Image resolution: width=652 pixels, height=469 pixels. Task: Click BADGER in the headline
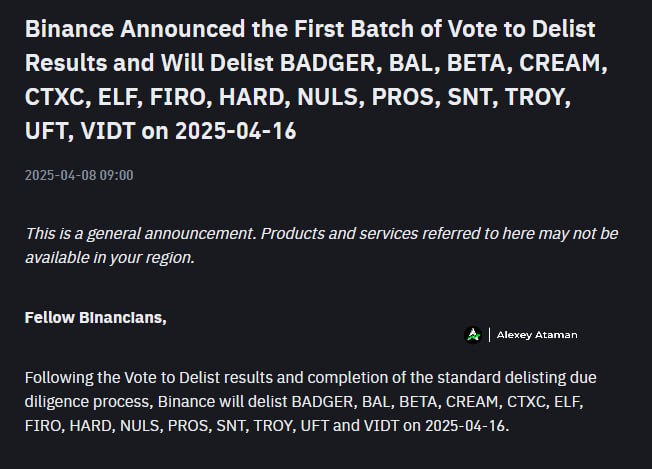coord(328,63)
